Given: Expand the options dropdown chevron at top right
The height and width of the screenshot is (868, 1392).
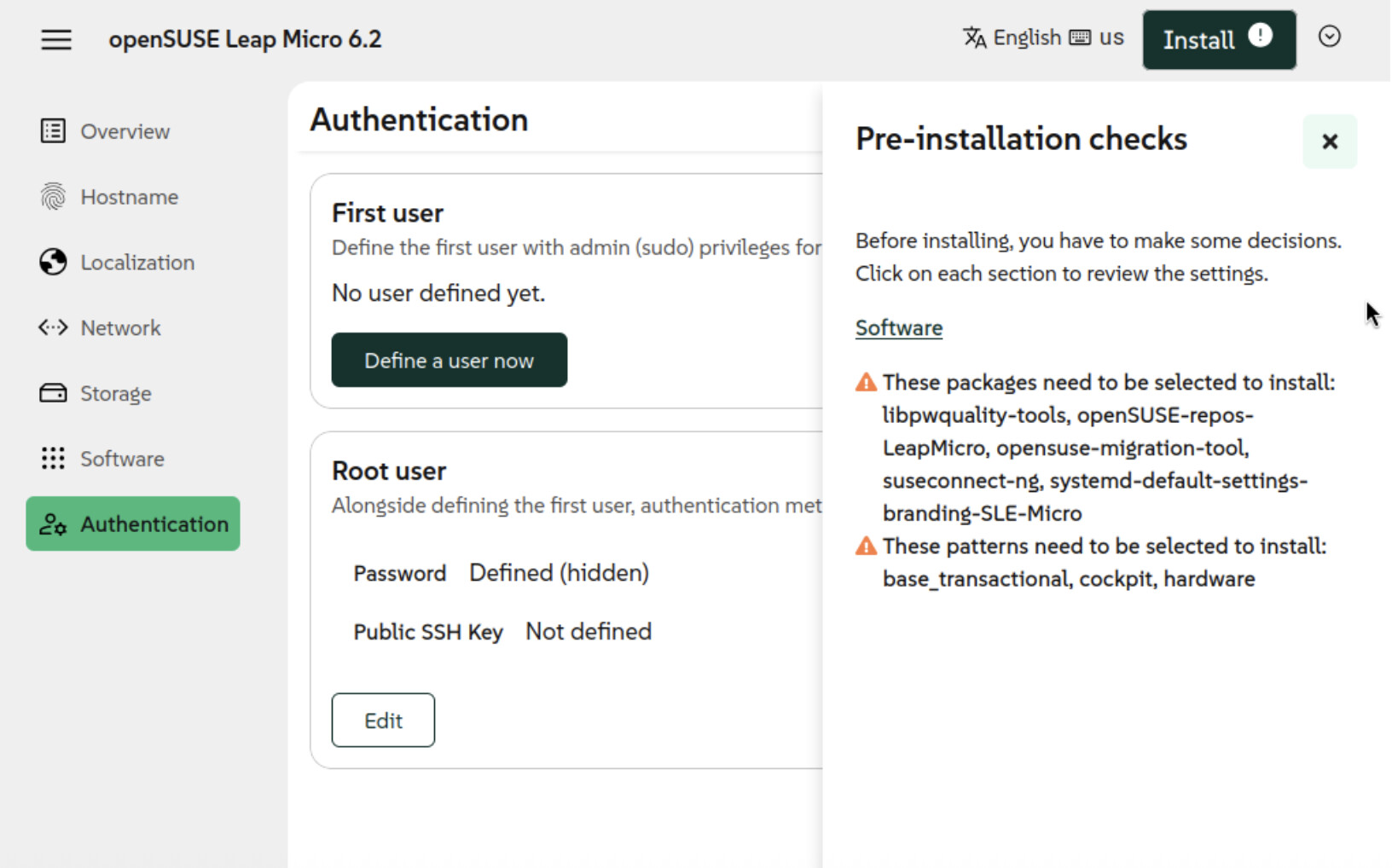Looking at the screenshot, I should (1329, 37).
